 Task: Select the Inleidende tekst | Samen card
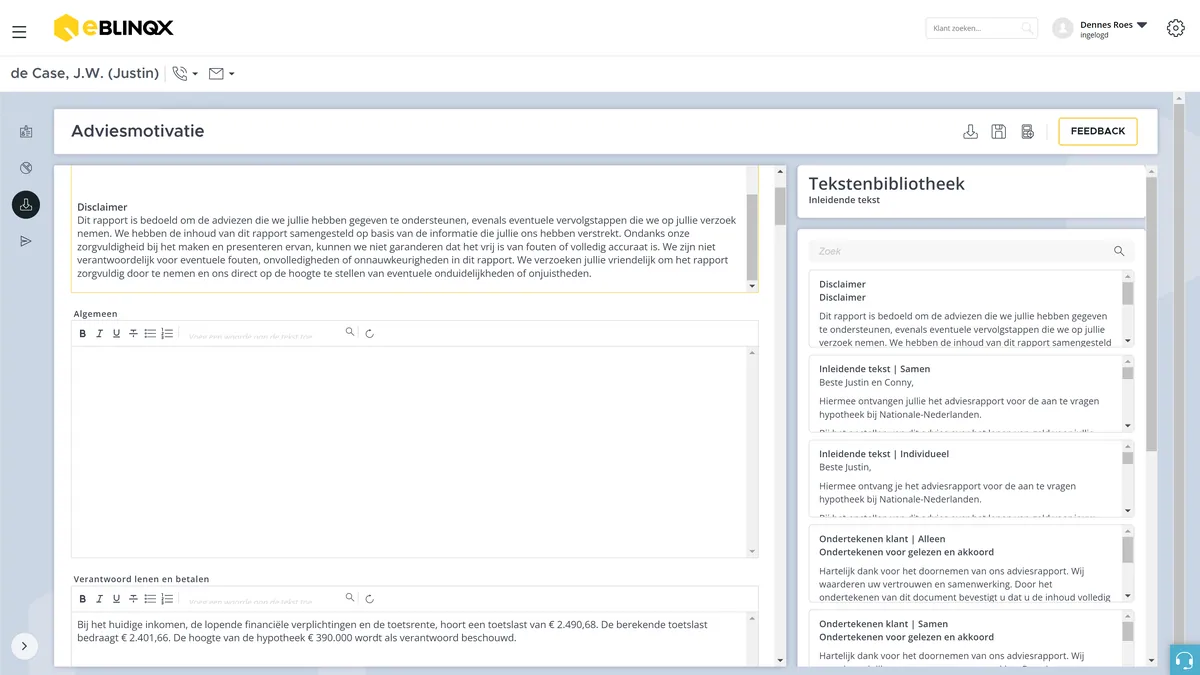pos(971,394)
